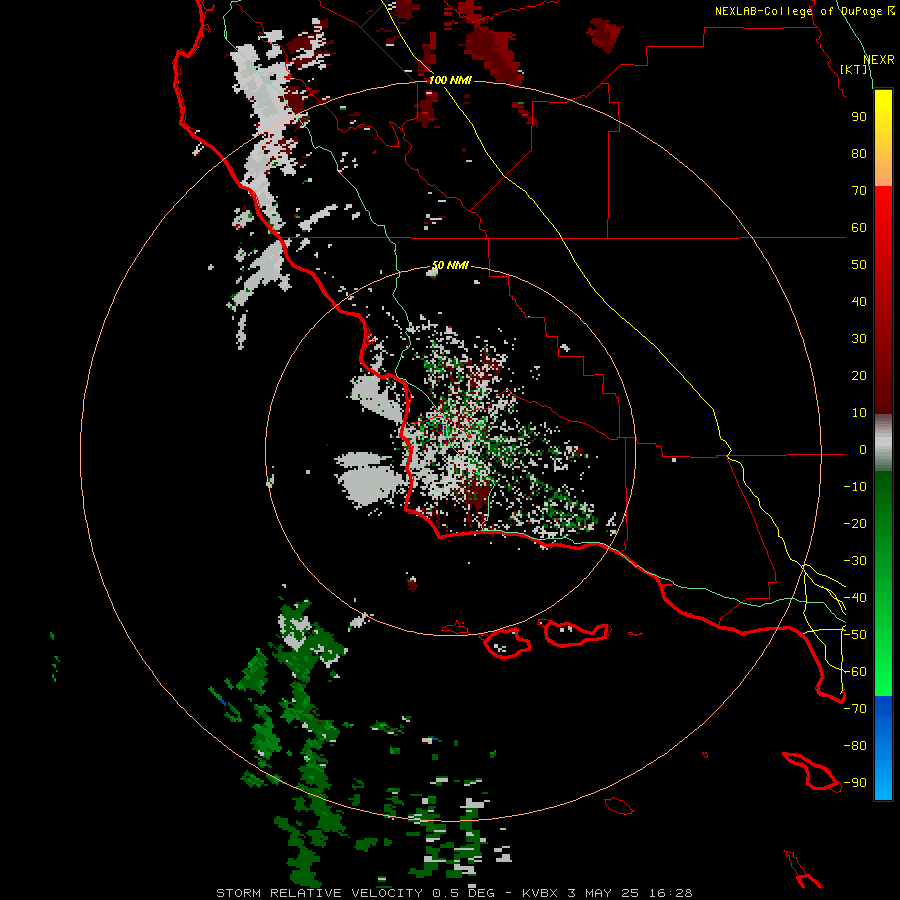Select the -30 value on the velocity scale
Screen dimensions: 900x900
tap(855, 561)
